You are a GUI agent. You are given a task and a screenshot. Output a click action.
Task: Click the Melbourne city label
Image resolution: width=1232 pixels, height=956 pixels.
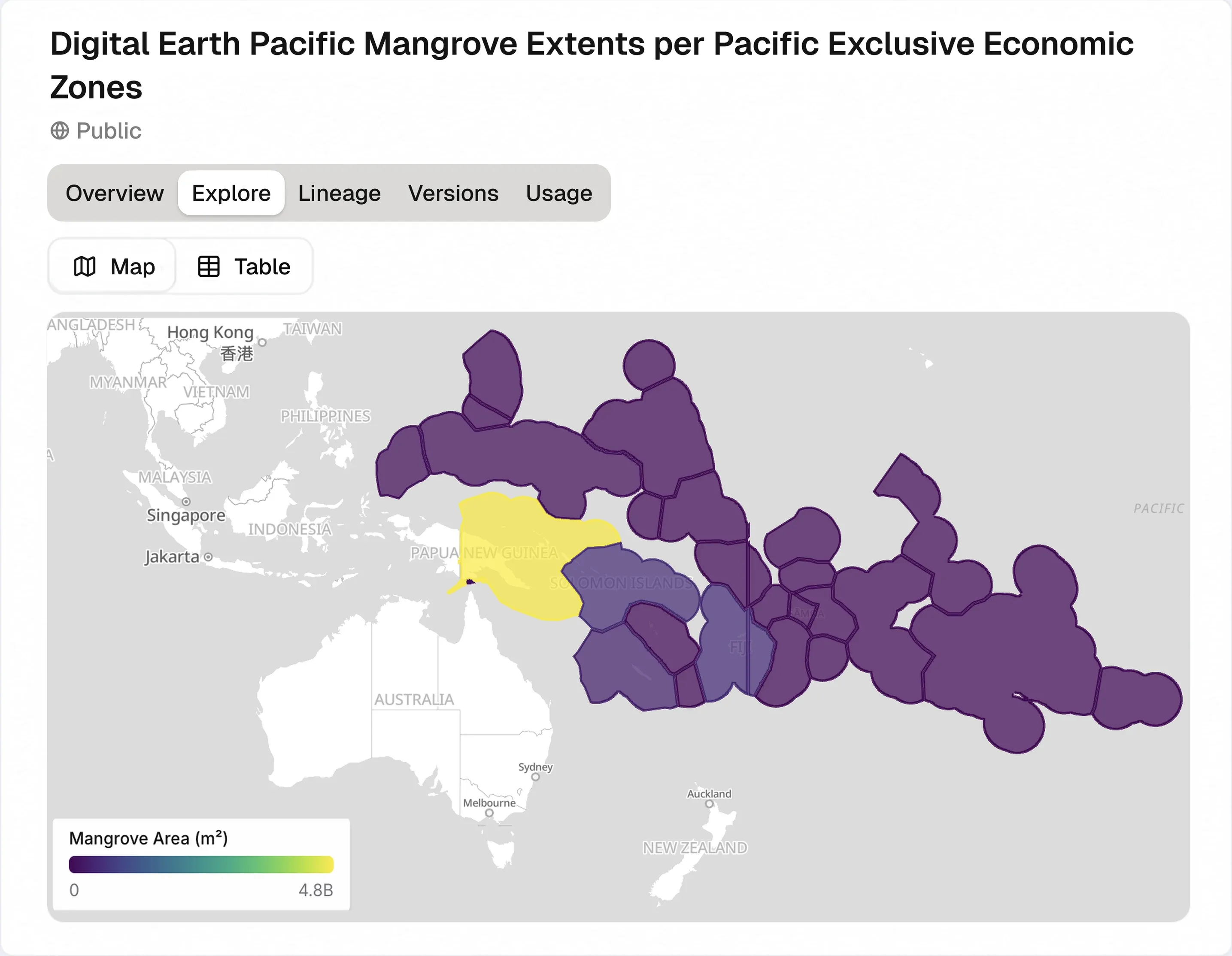489,802
